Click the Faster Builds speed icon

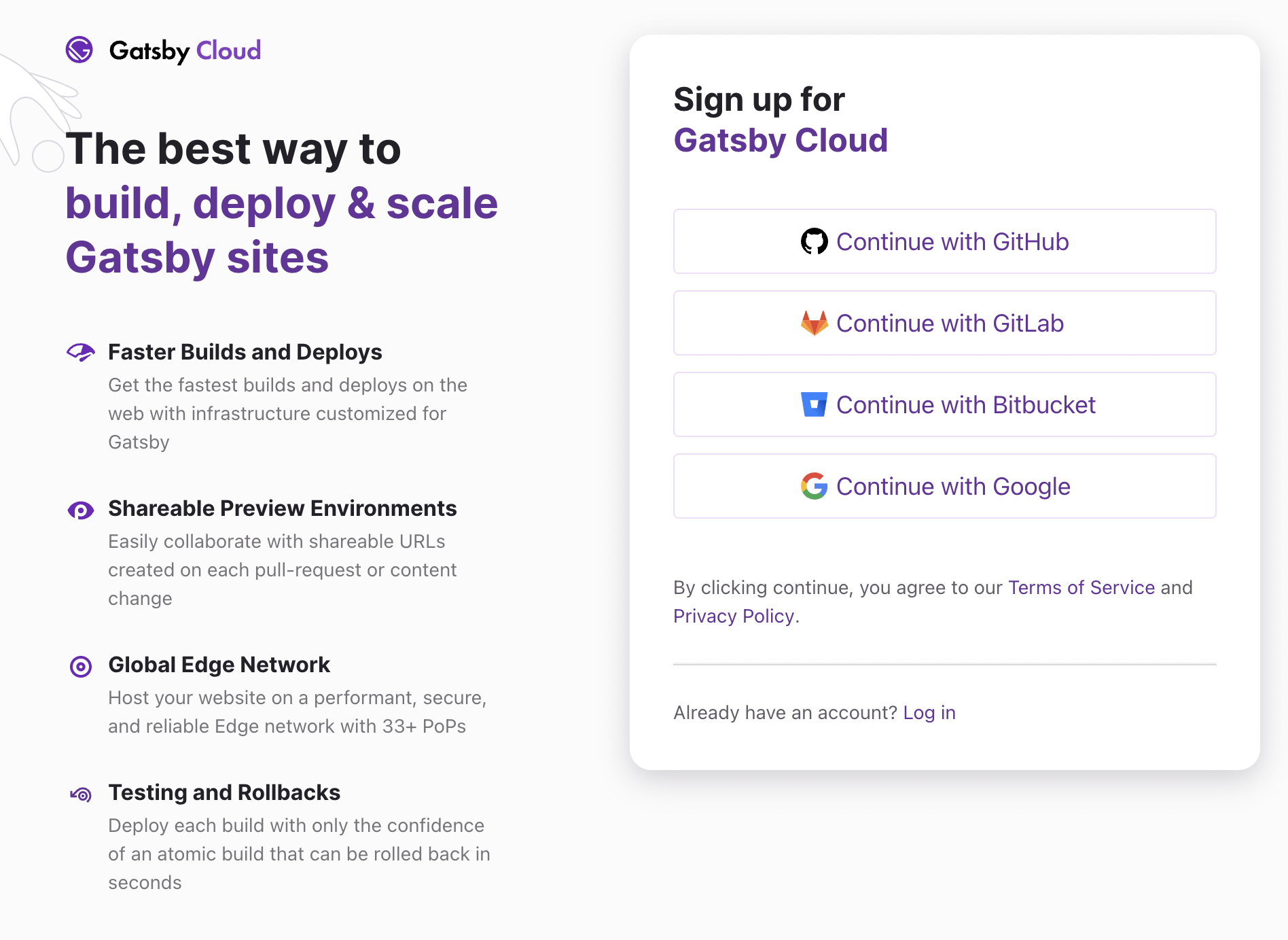pos(81,352)
